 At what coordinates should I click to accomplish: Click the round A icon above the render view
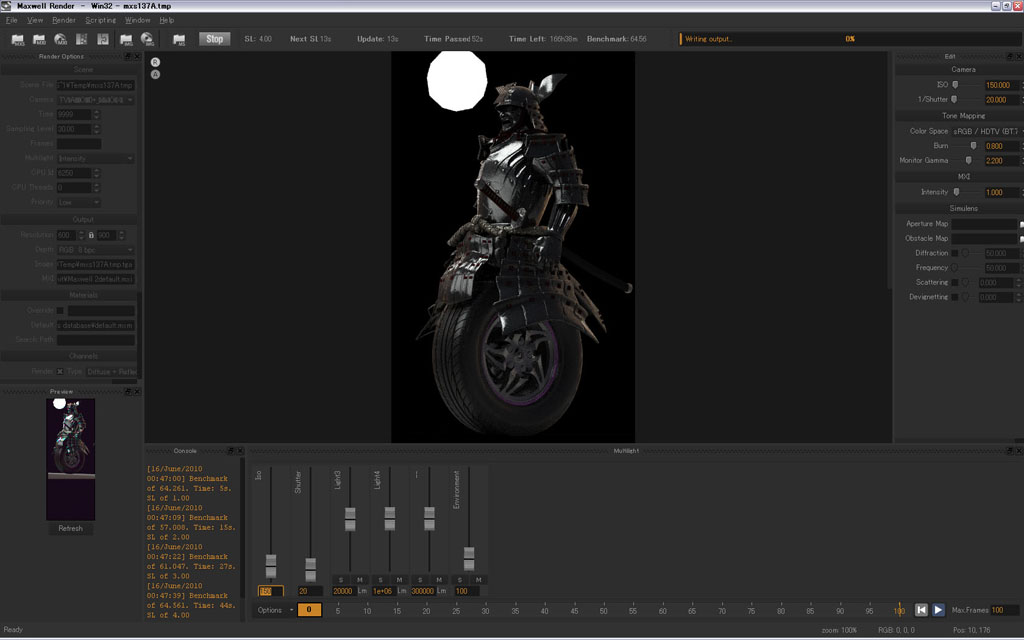point(156,75)
